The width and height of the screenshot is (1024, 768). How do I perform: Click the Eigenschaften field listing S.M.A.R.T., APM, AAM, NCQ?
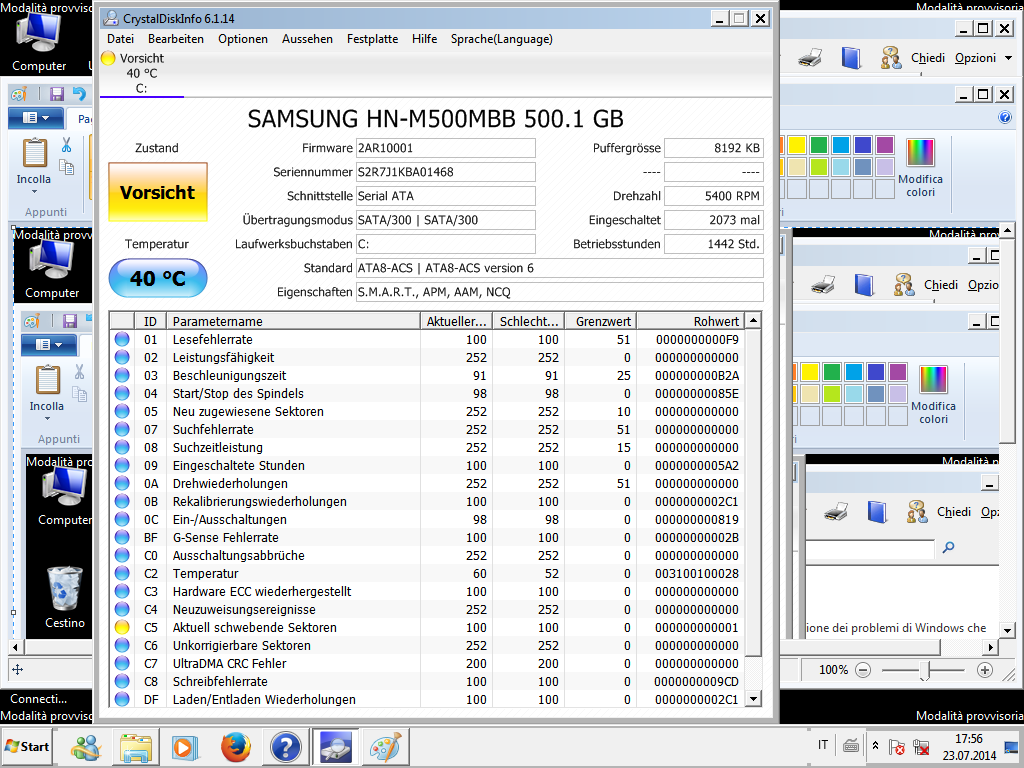pos(559,292)
